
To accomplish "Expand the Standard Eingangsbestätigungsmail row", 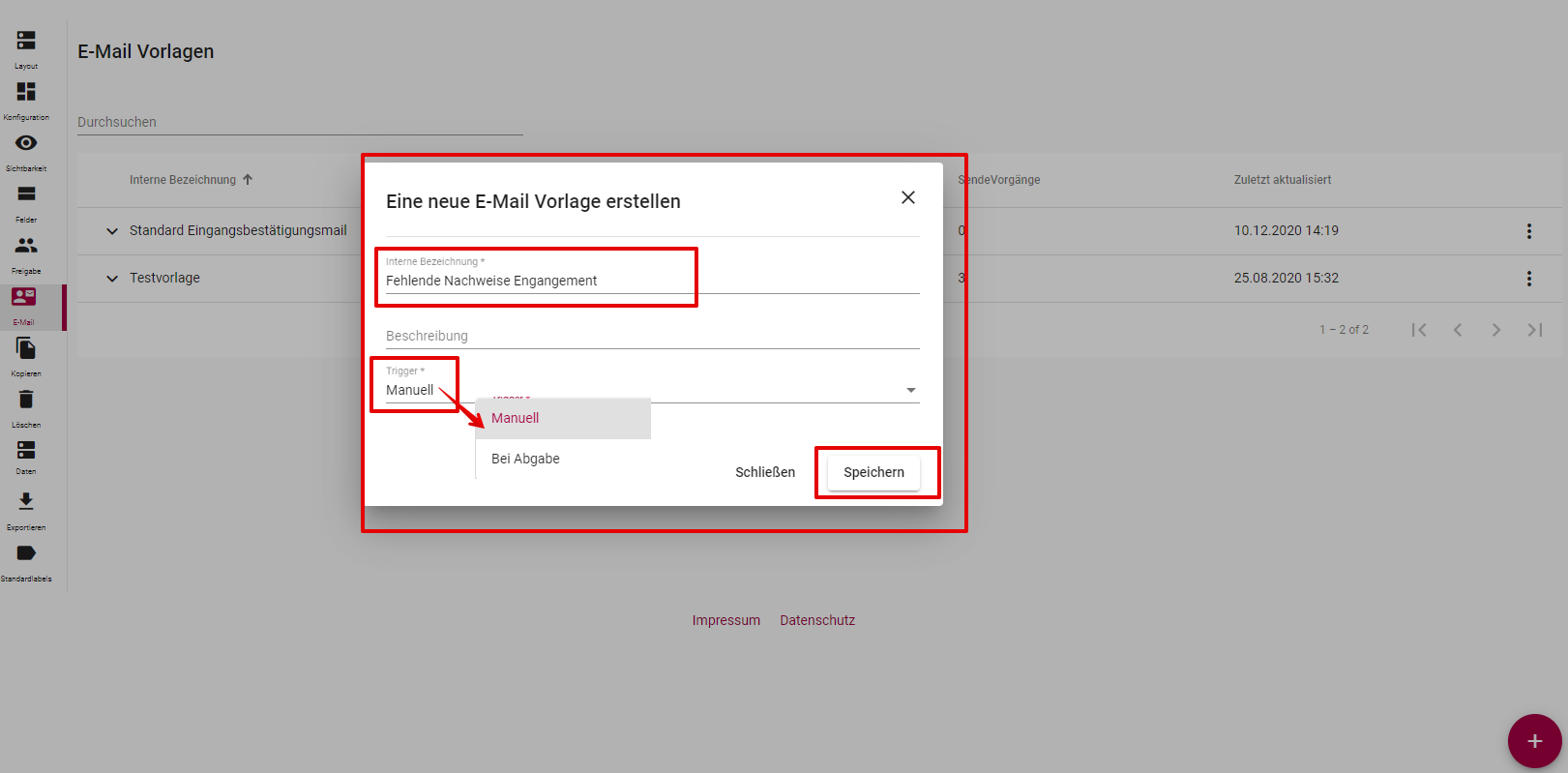I will click(112, 231).
